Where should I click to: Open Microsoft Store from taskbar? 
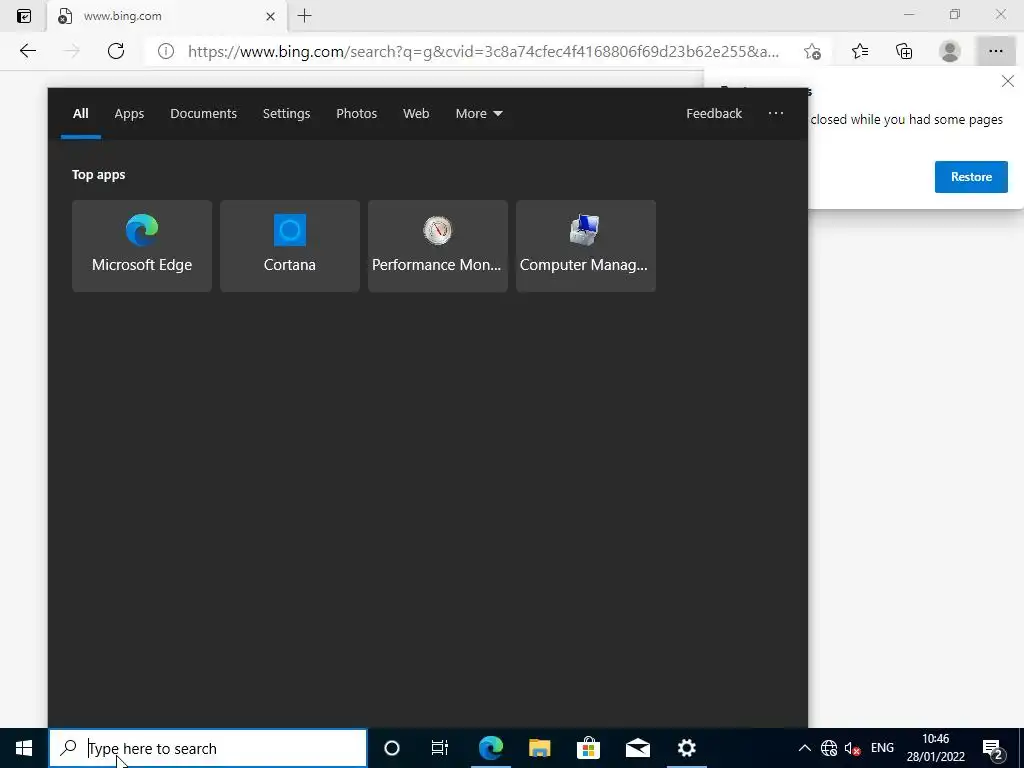[x=588, y=748]
